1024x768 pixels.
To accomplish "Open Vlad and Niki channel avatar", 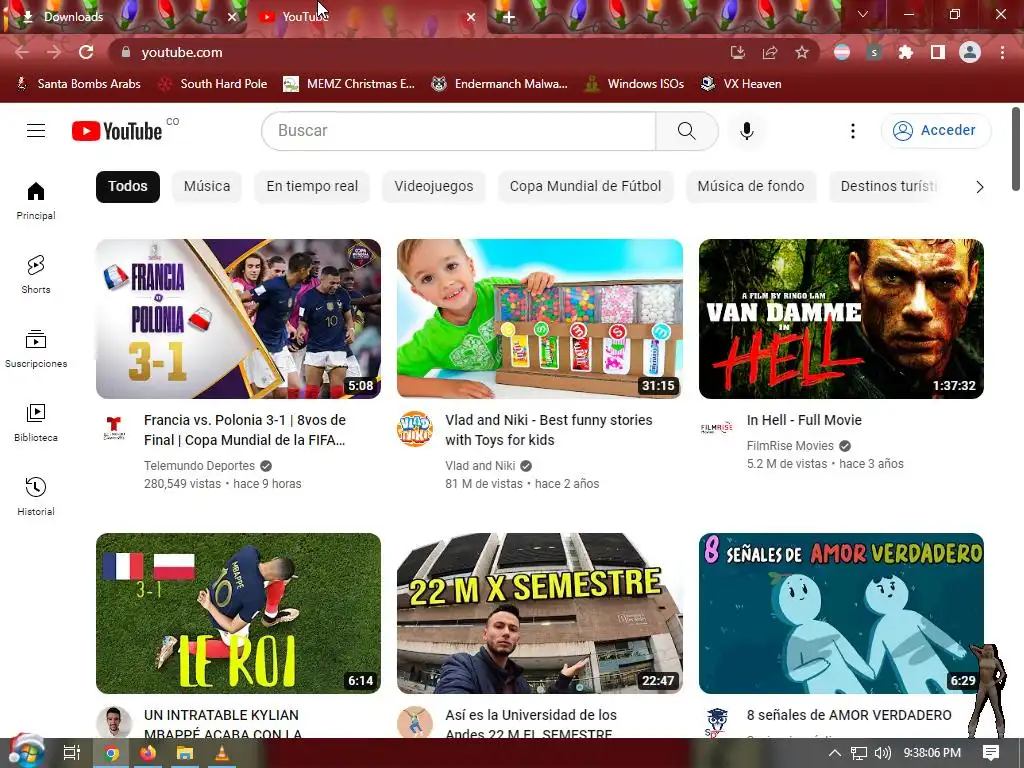I will coord(415,428).
